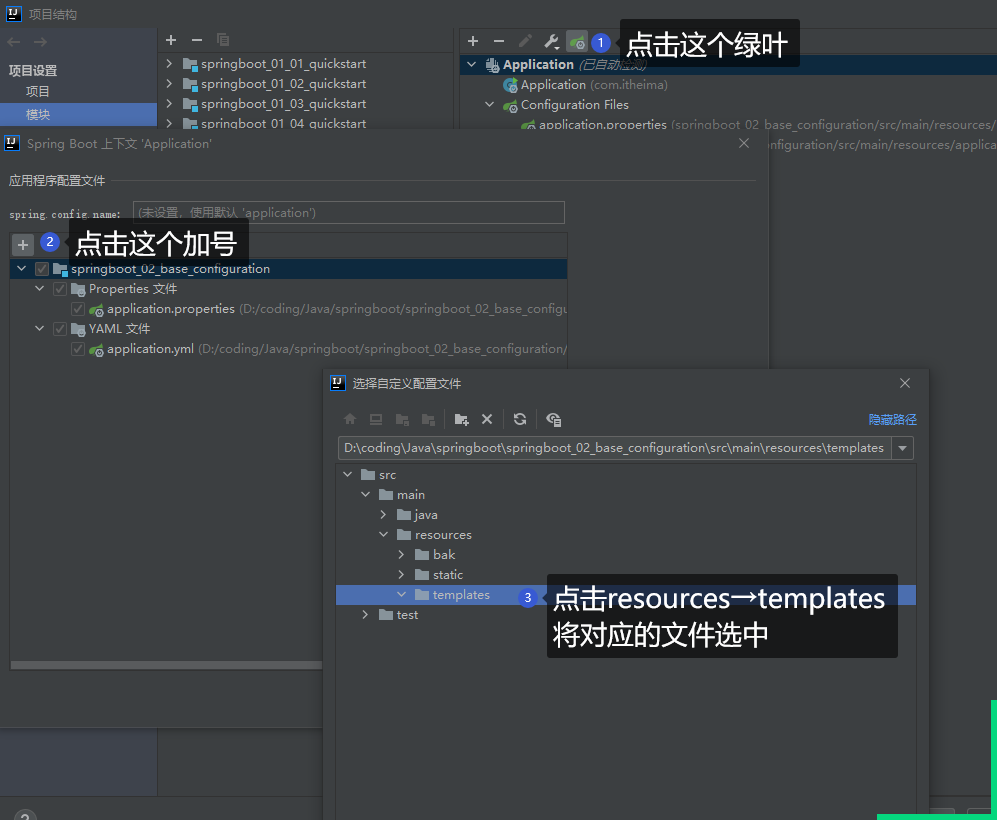This screenshot has height=820, width=997.
Task: Expand springboot_01_02_quickstart module
Action: [169, 83]
